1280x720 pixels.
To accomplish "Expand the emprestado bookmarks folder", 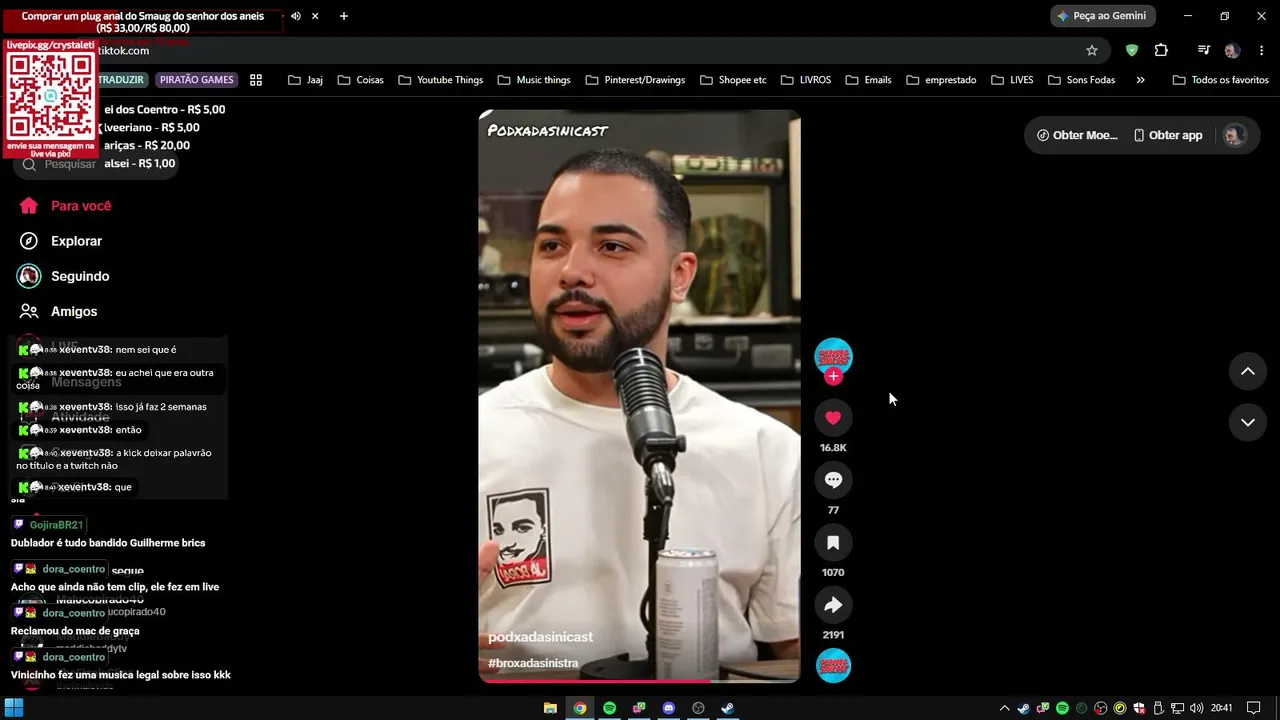I will (x=941, y=80).
